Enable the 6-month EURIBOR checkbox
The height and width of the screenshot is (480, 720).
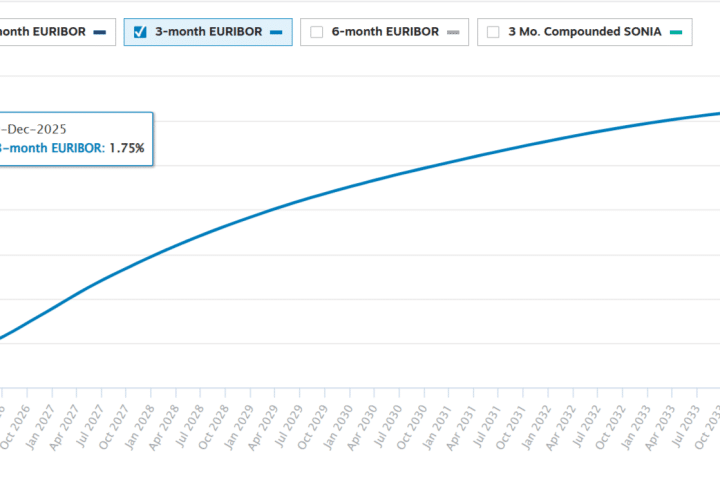click(317, 32)
